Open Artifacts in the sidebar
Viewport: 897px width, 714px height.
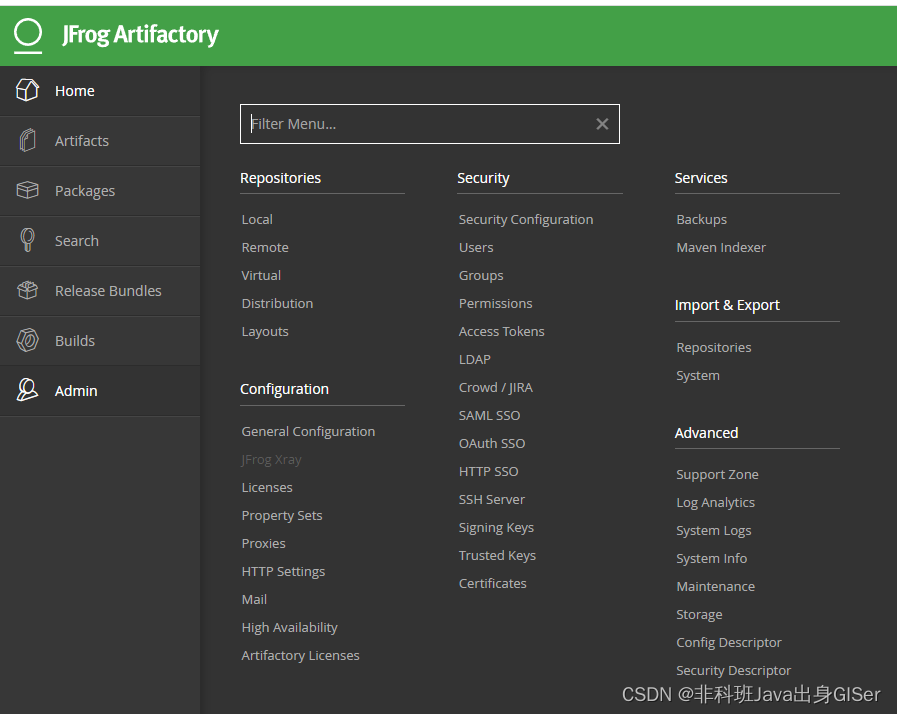click(x=82, y=141)
